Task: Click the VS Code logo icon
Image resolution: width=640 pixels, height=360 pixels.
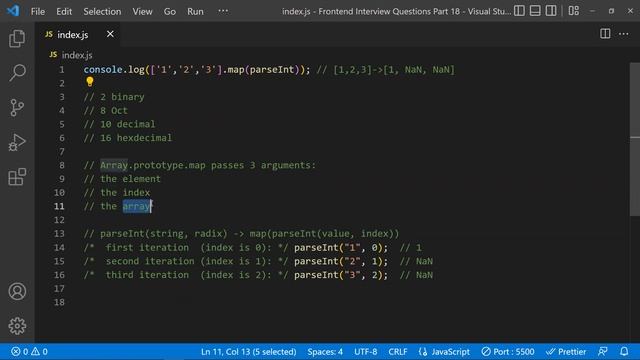Action: point(13,11)
